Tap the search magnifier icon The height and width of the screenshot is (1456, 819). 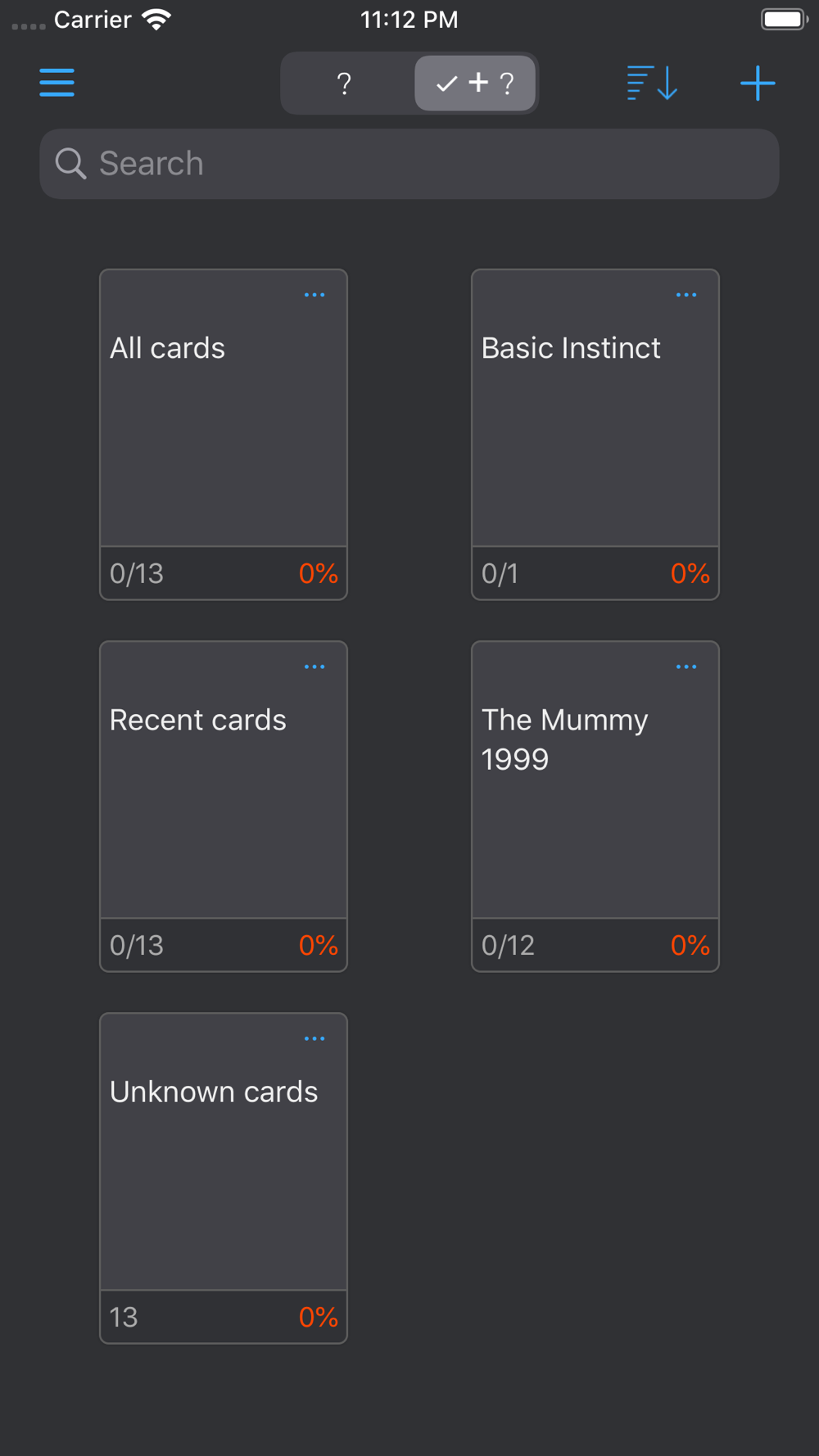click(x=70, y=164)
